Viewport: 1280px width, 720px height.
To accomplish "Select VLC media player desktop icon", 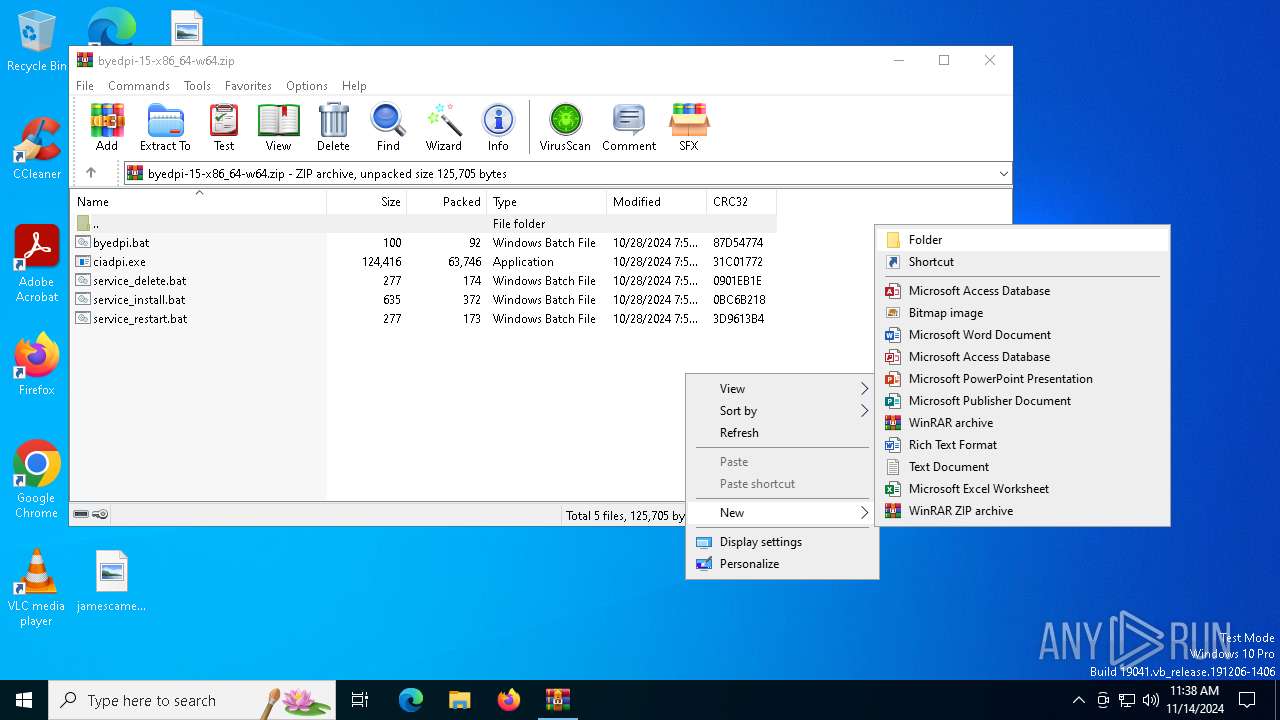I will [37, 588].
